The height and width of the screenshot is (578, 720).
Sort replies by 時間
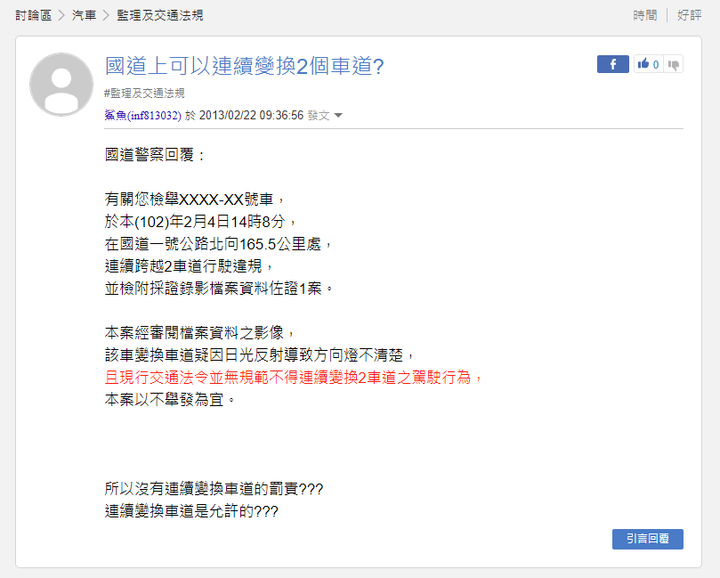click(645, 15)
